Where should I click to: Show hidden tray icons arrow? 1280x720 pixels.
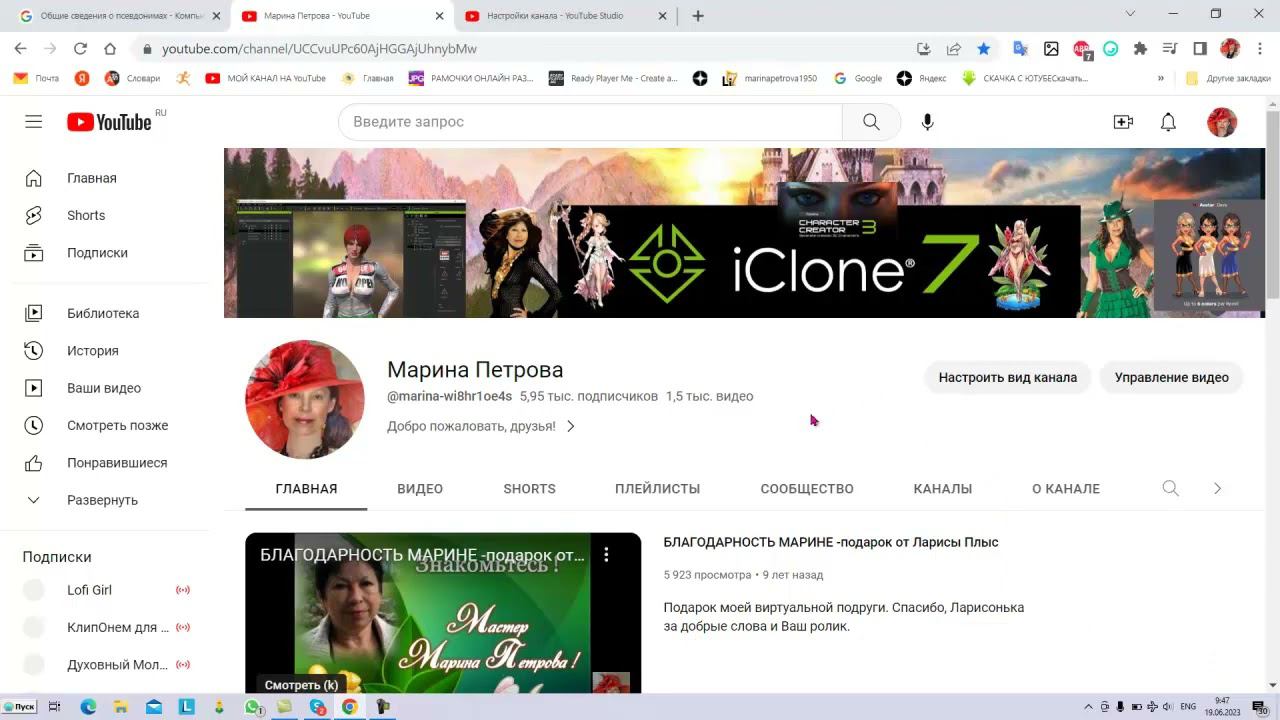tap(1088, 707)
